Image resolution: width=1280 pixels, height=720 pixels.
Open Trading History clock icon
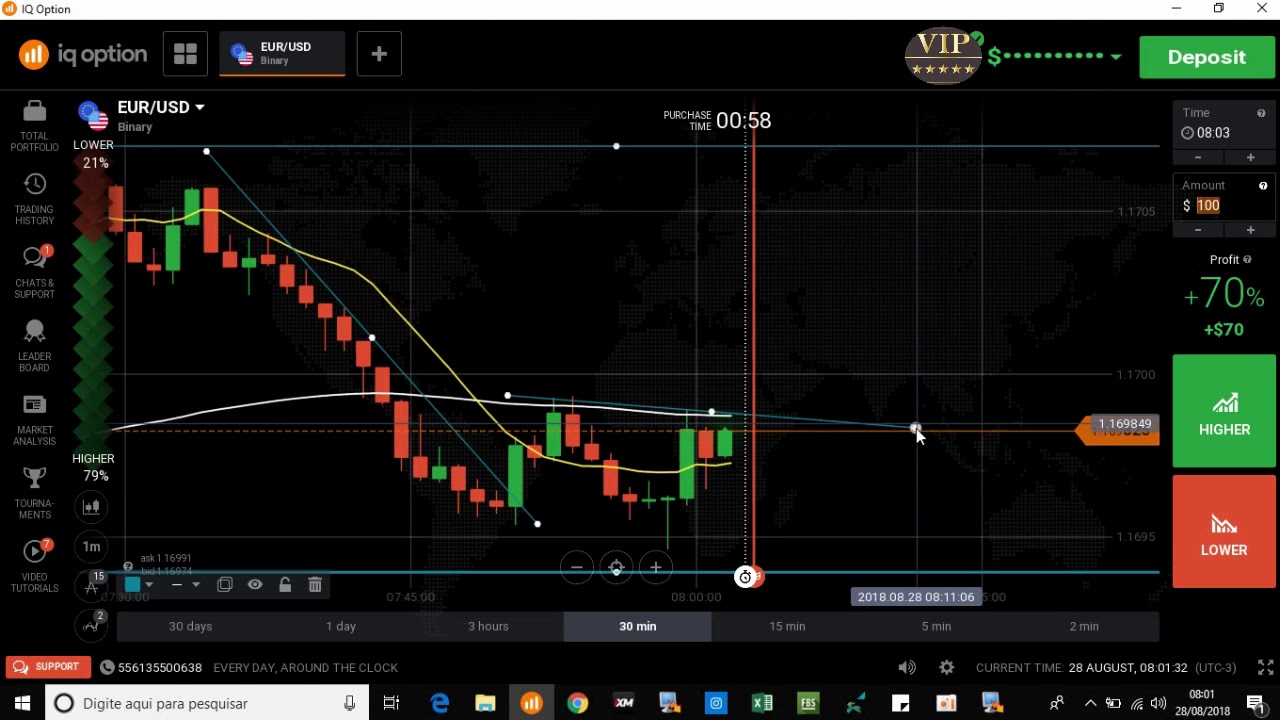pyautogui.click(x=34, y=184)
